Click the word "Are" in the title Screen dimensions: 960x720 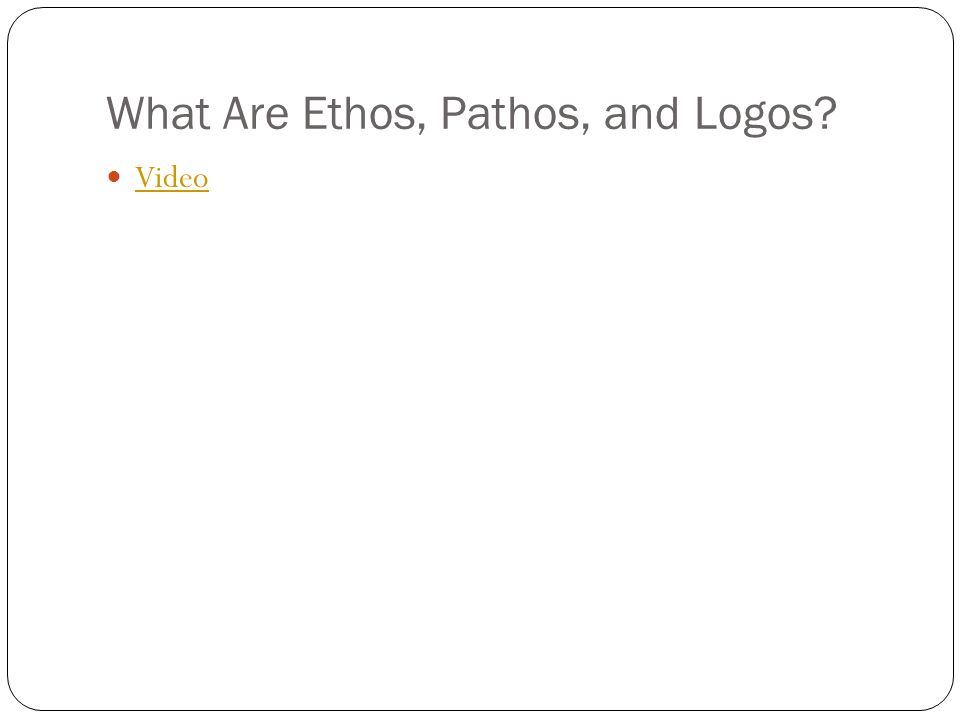(x=255, y=113)
